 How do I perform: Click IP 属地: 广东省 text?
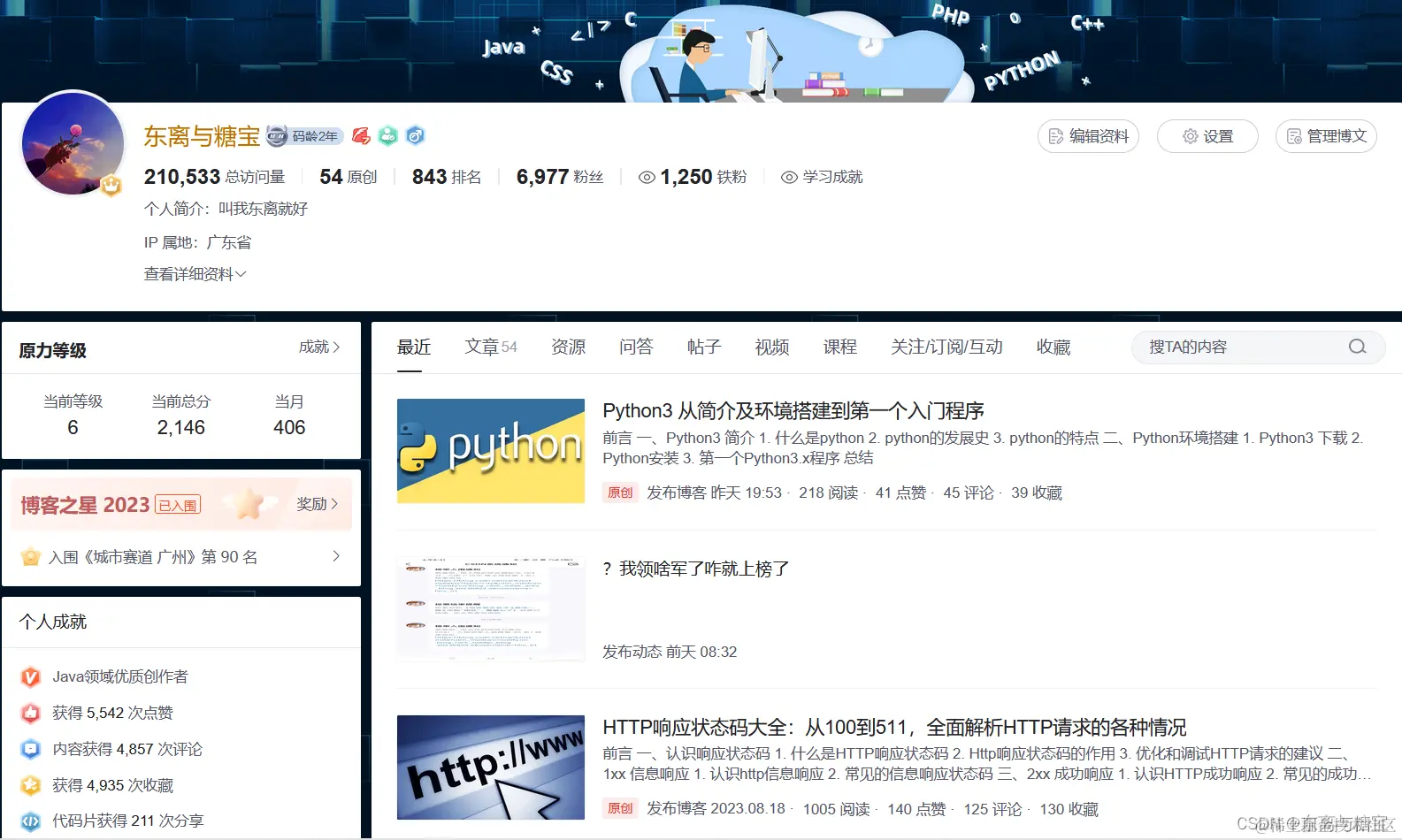[x=198, y=242]
